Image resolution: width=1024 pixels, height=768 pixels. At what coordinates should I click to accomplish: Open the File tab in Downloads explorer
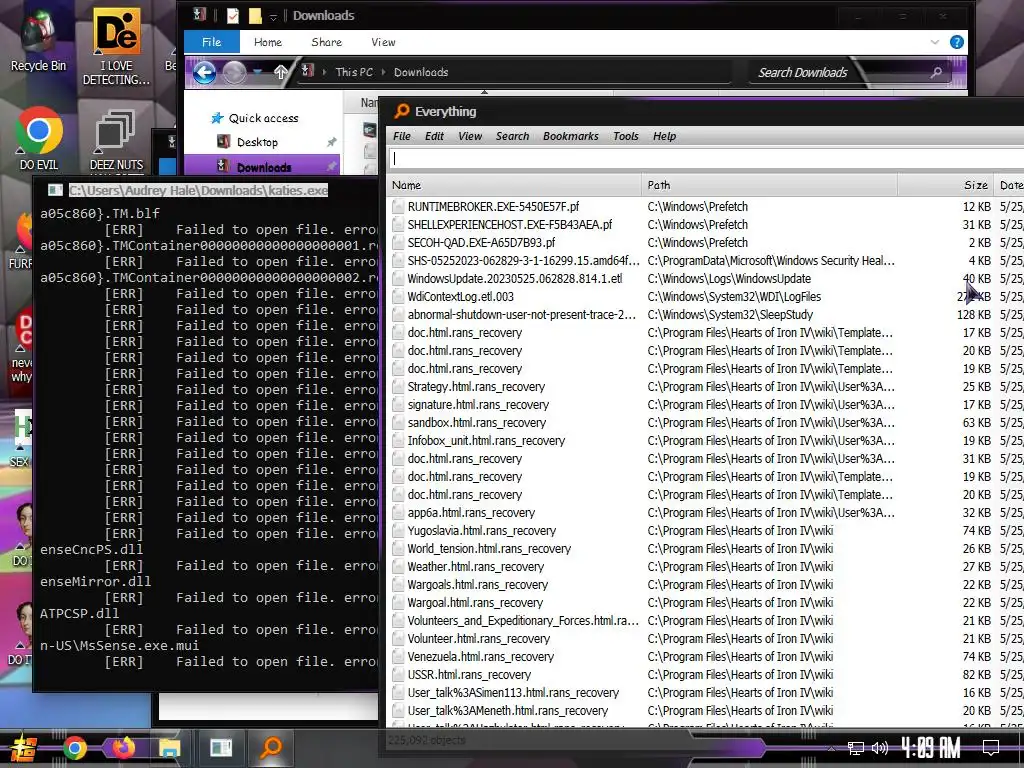[212, 42]
